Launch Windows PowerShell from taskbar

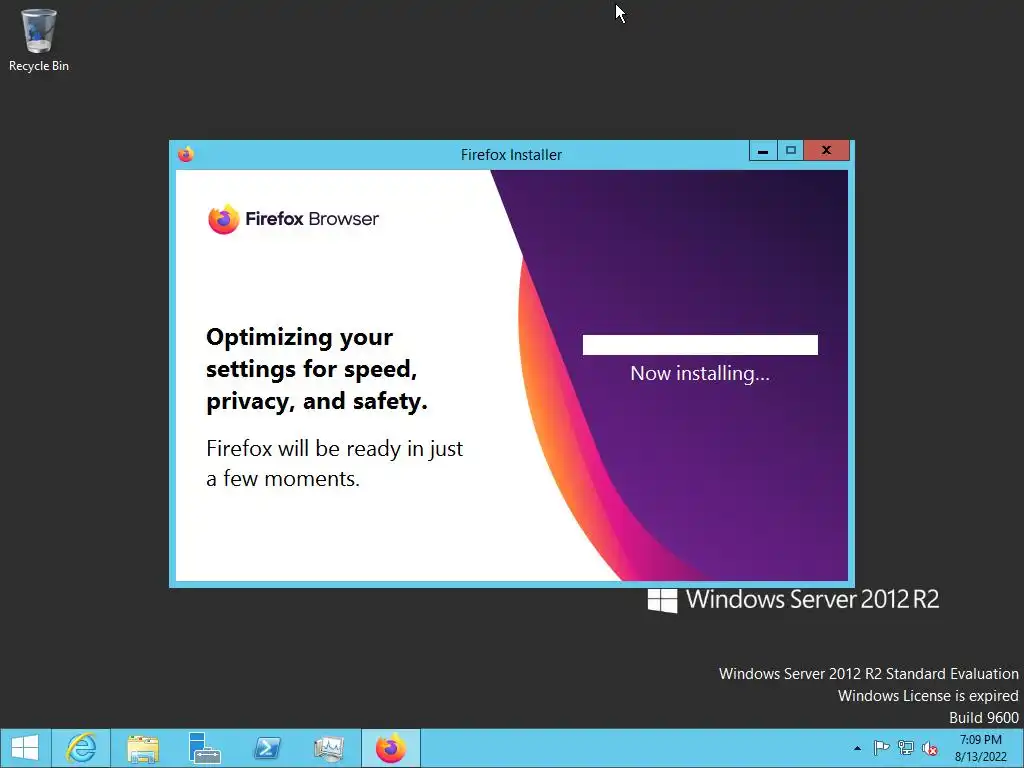point(266,748)
